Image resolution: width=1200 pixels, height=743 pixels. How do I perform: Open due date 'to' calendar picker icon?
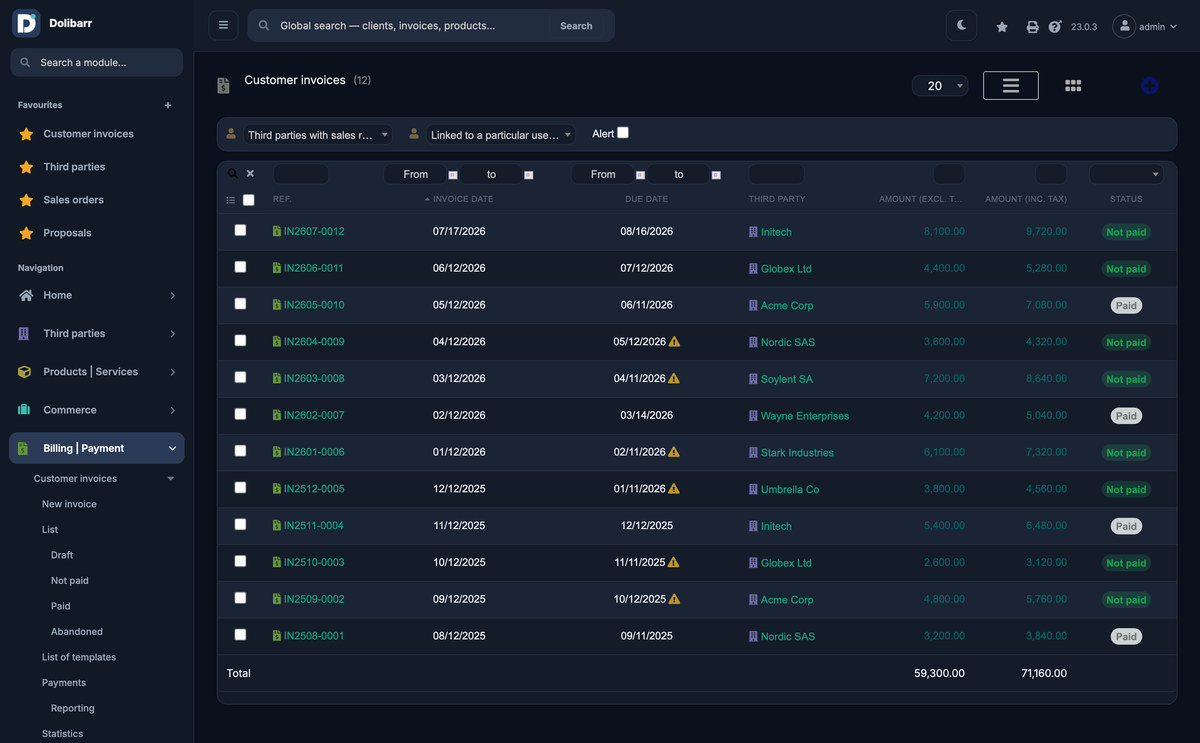tap(716, 175)
